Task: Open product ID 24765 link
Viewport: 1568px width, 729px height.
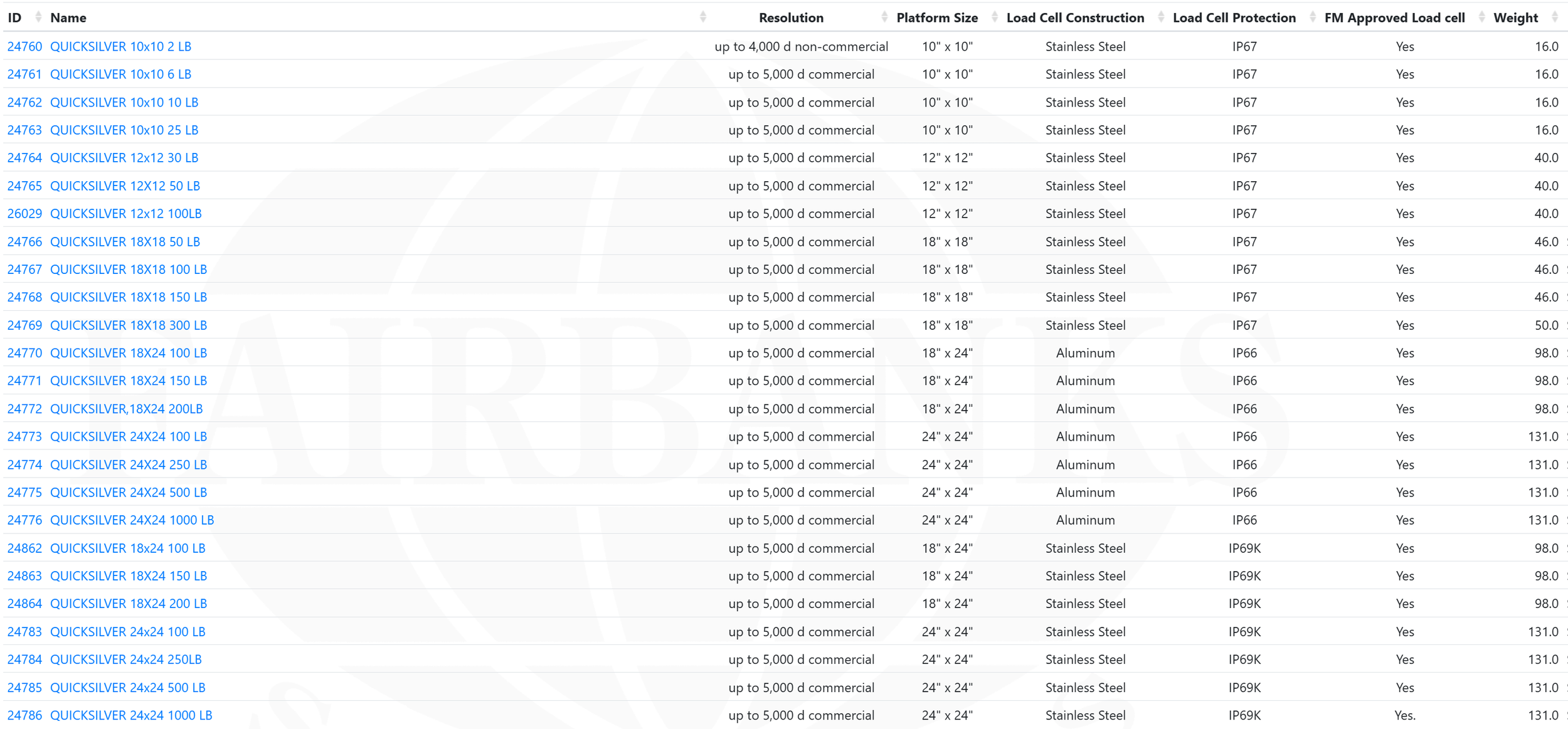Action: click(24, 186)
